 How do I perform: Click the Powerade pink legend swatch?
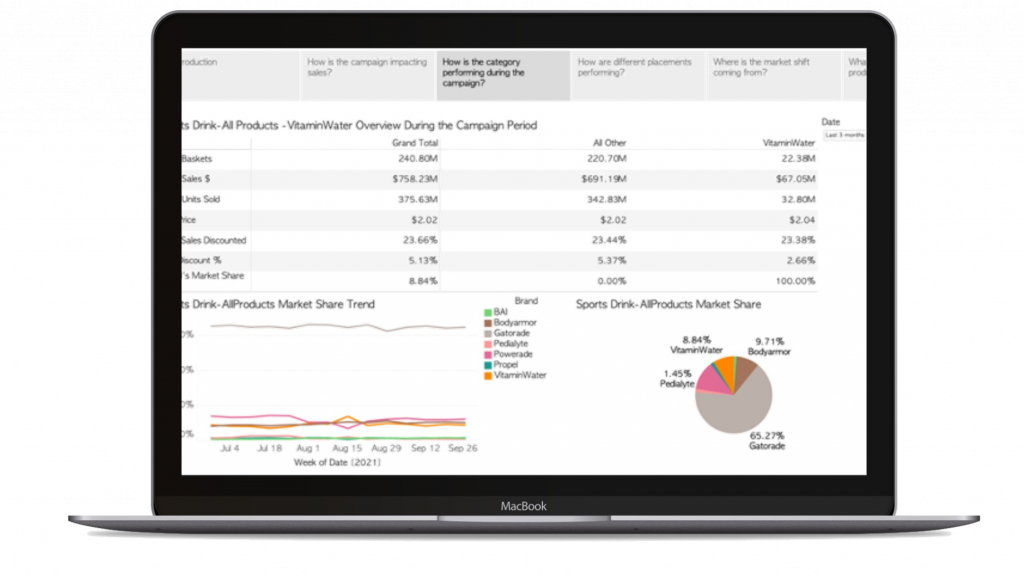coord(488,355)
